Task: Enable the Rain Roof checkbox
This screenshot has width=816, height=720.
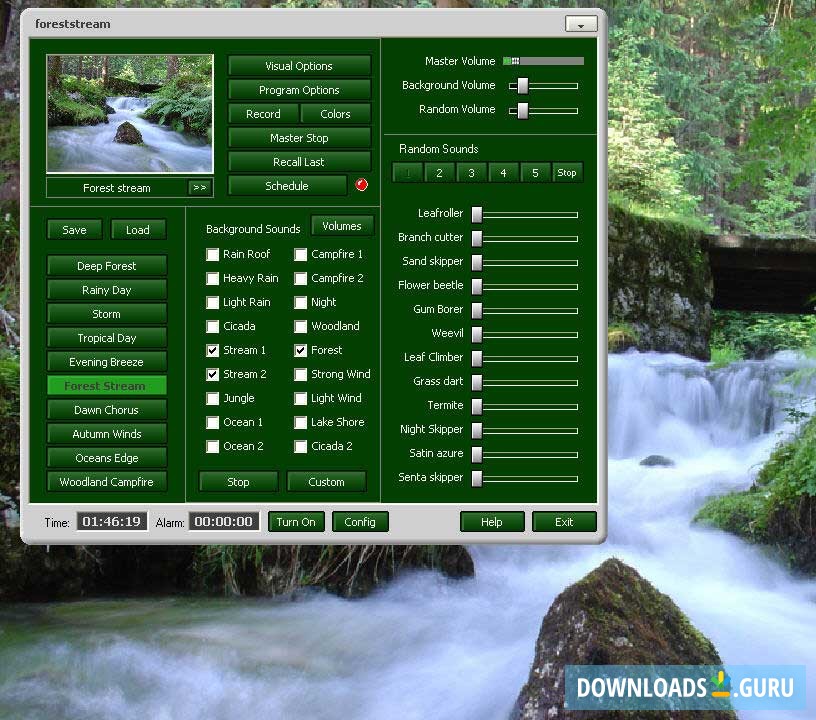Action: pyautogui.click(x=212, y=254)
